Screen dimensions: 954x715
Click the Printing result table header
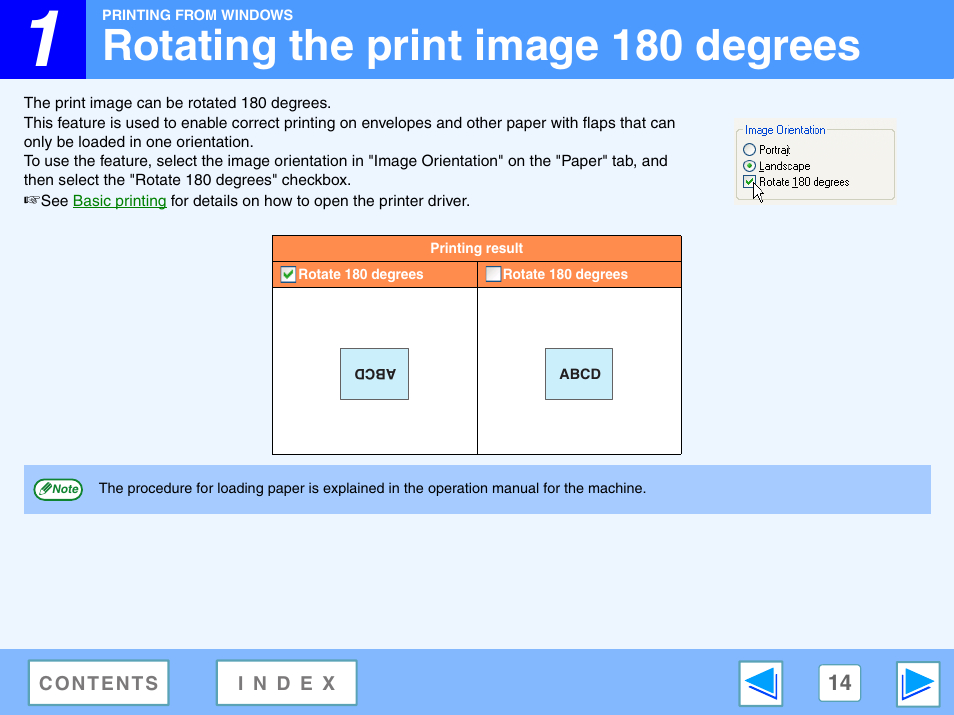[477, 248]
